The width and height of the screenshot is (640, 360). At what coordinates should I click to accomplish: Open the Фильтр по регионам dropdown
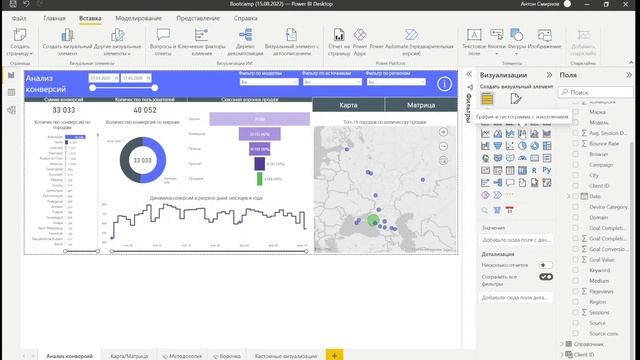[396, 82]
